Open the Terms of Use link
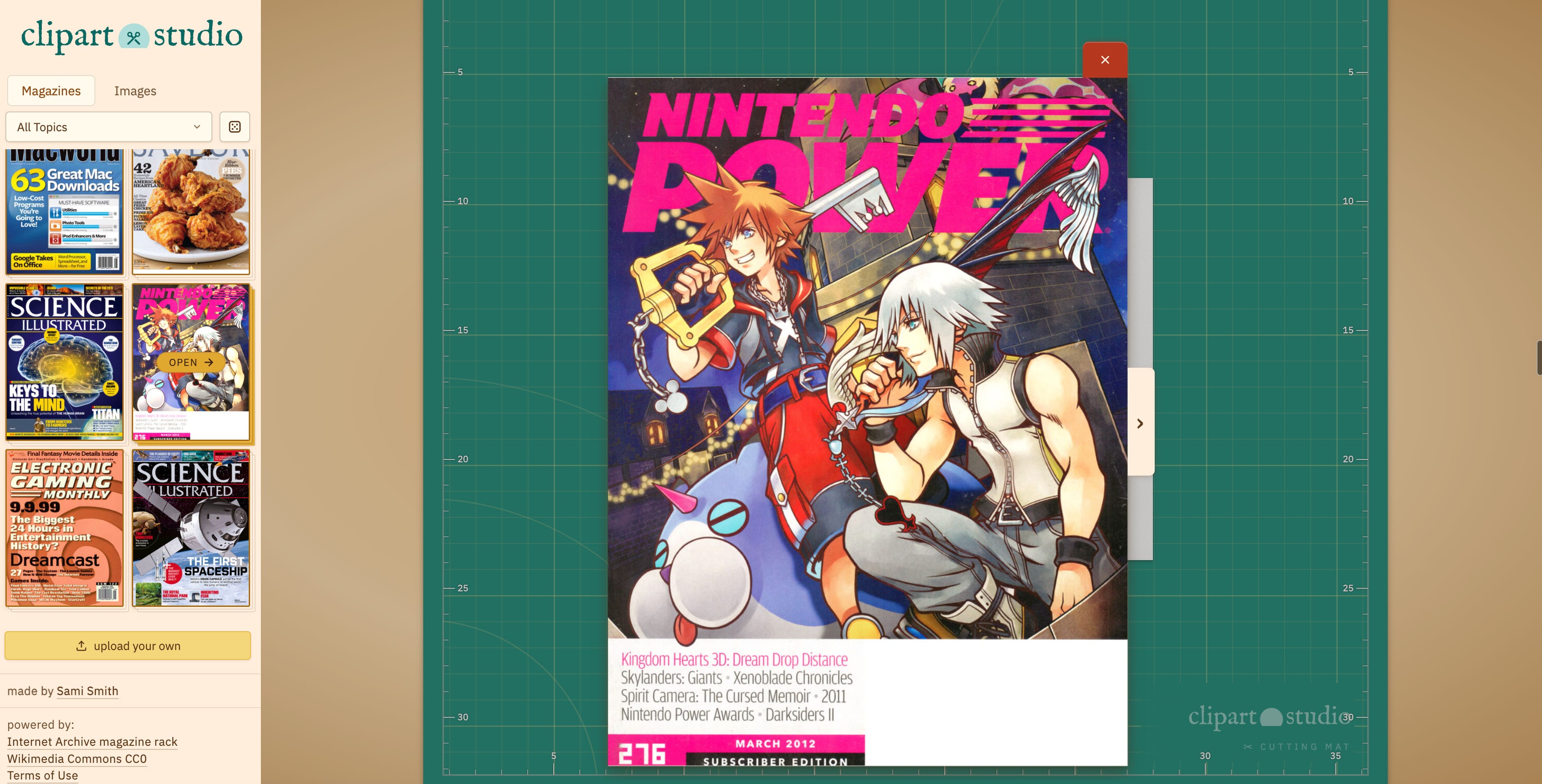The width and height of the screenshot is (1542, 784). (x=42, y=775)
